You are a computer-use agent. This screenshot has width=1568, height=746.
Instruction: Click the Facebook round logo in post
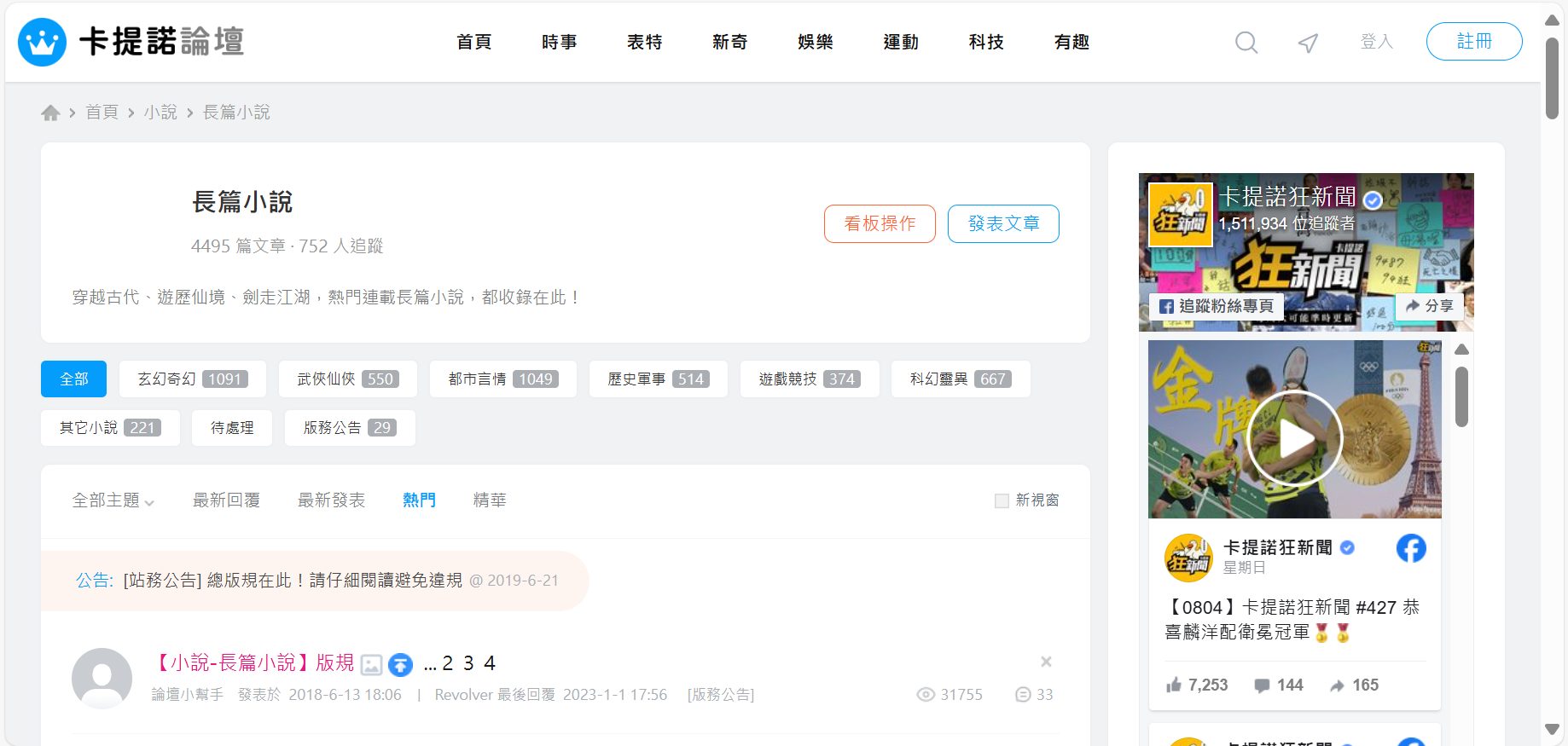pos(1411,548)
